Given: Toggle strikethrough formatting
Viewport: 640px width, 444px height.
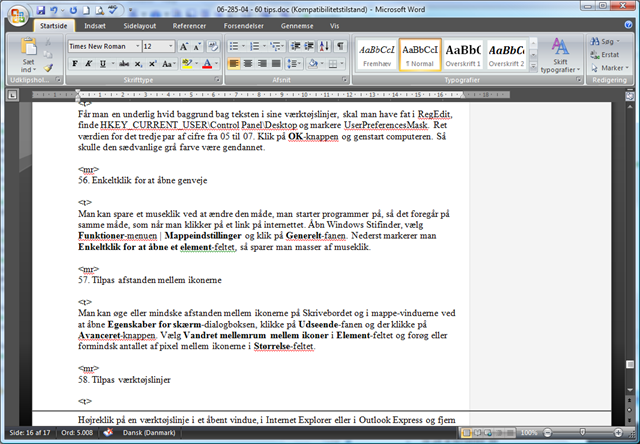Looking at the screenshot, I should (x=122, y=64).
